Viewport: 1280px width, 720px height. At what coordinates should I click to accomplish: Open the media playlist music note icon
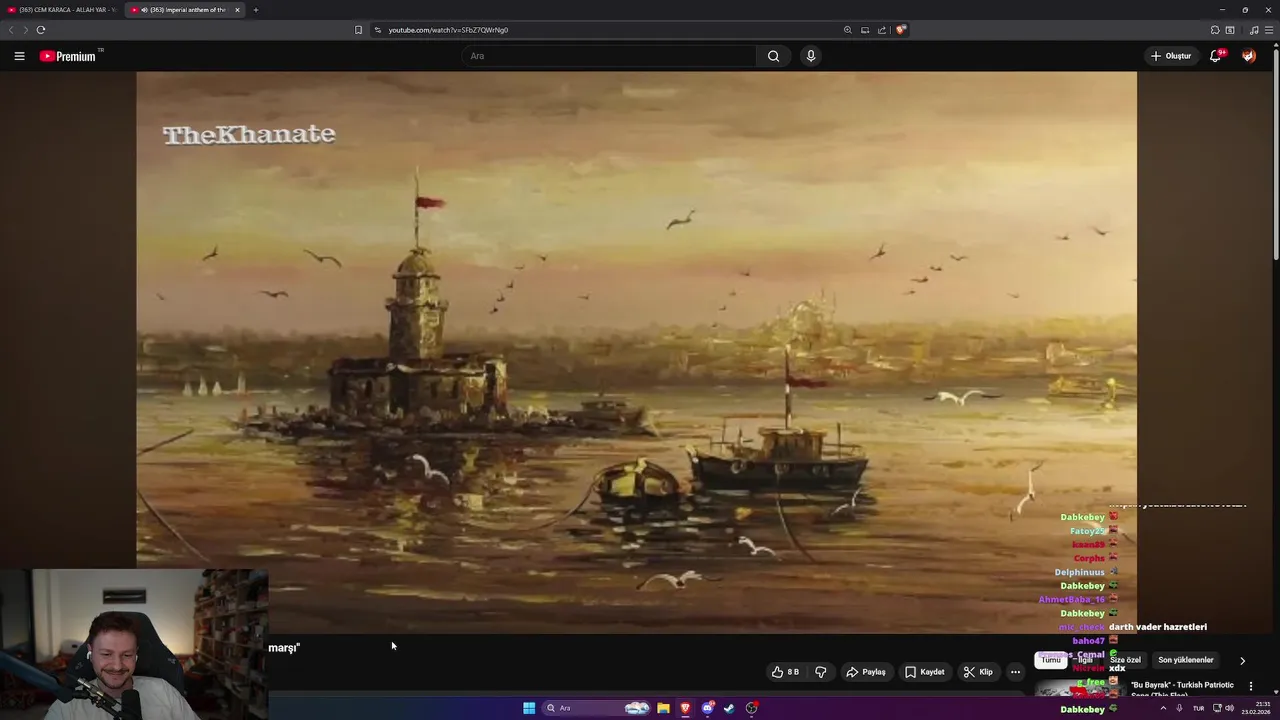(x=1254, y=30)
